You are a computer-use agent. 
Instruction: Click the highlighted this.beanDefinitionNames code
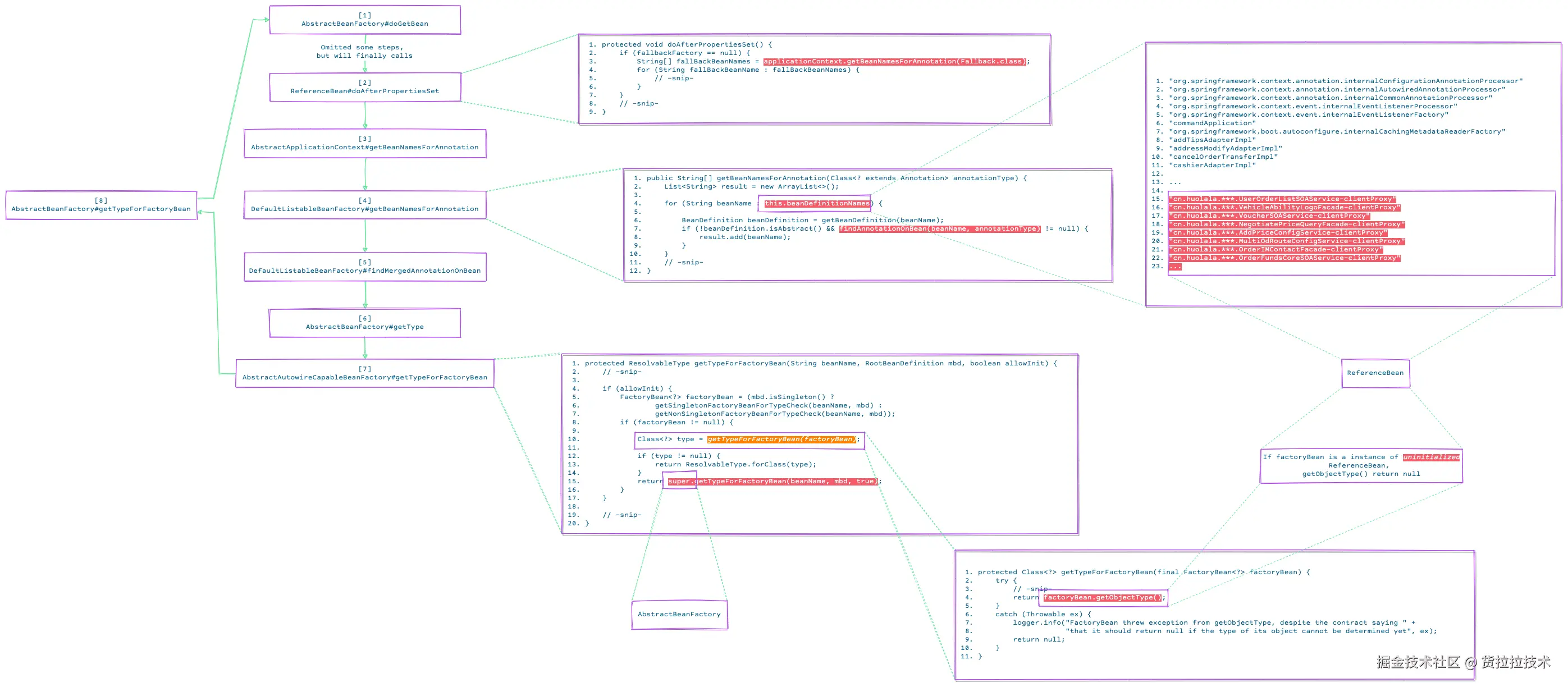click(x=817, y=204)
